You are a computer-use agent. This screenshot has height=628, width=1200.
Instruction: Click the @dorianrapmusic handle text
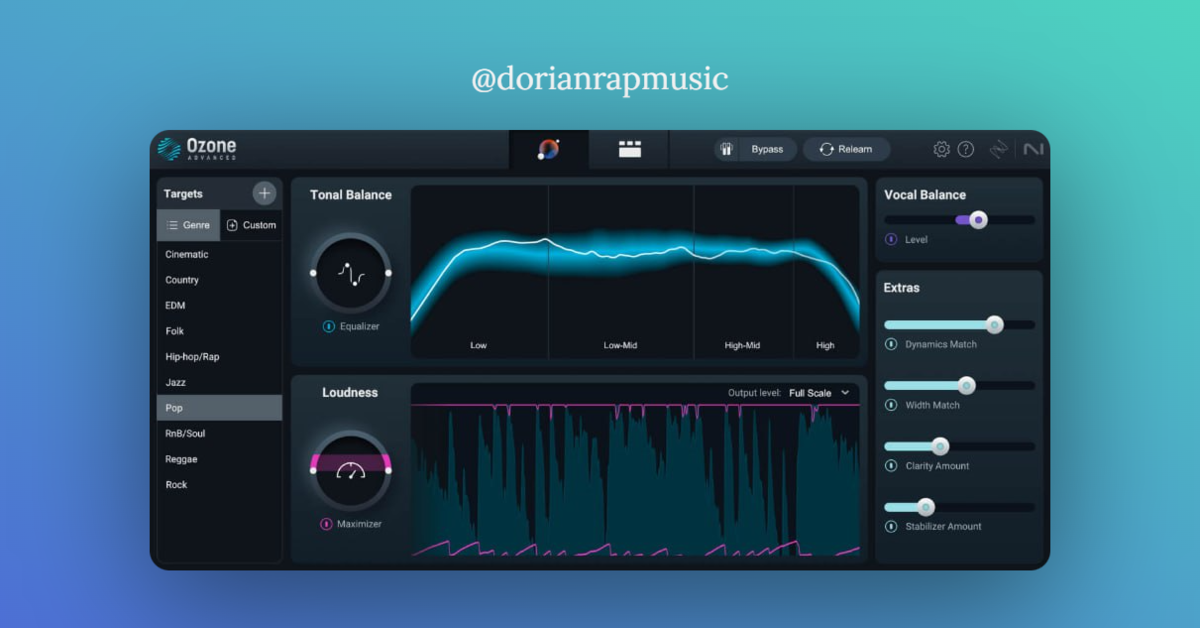tap(600, 80)
